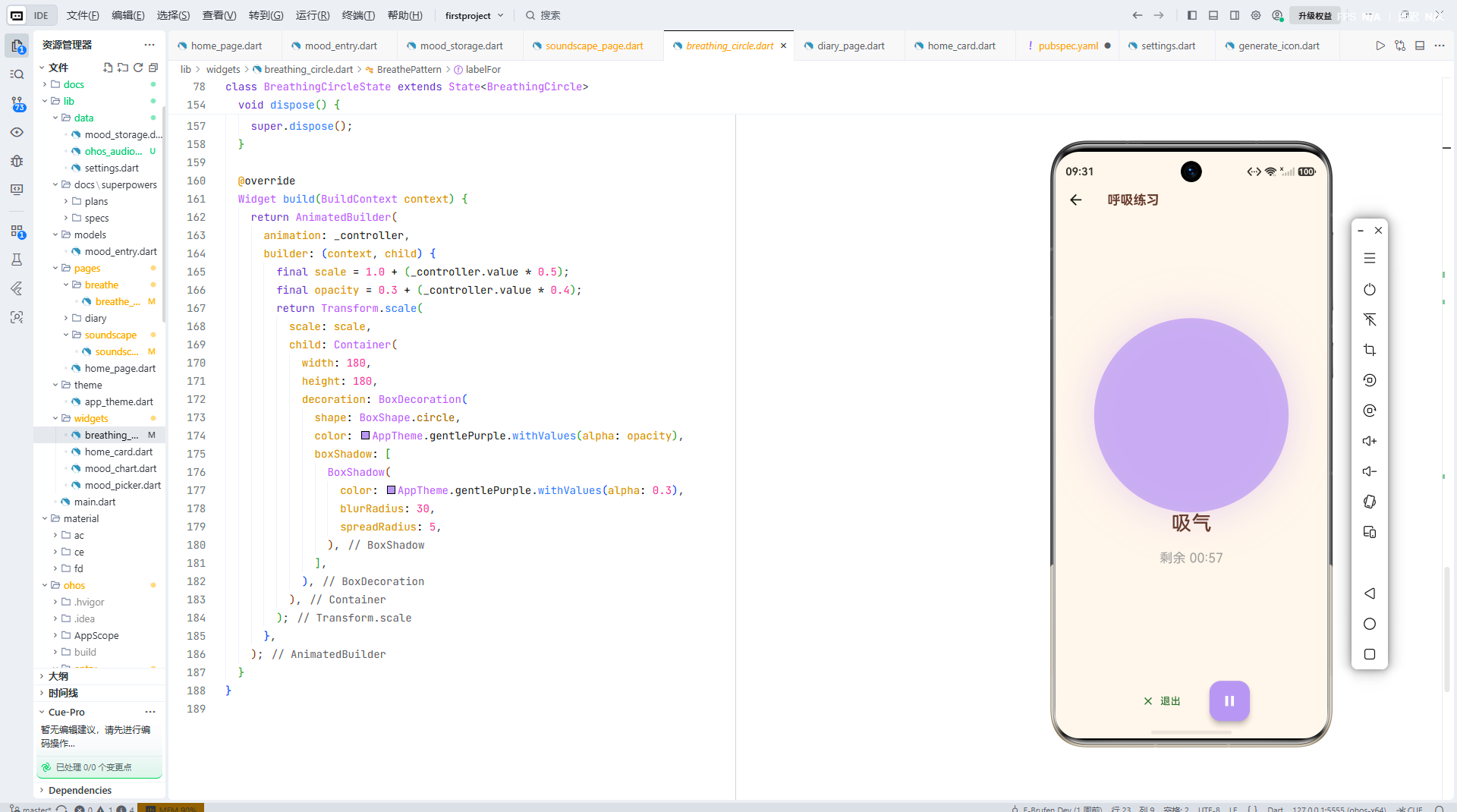Click gentlePurple color swatch on line 174
1457x812 pixels.
(366, 436)
